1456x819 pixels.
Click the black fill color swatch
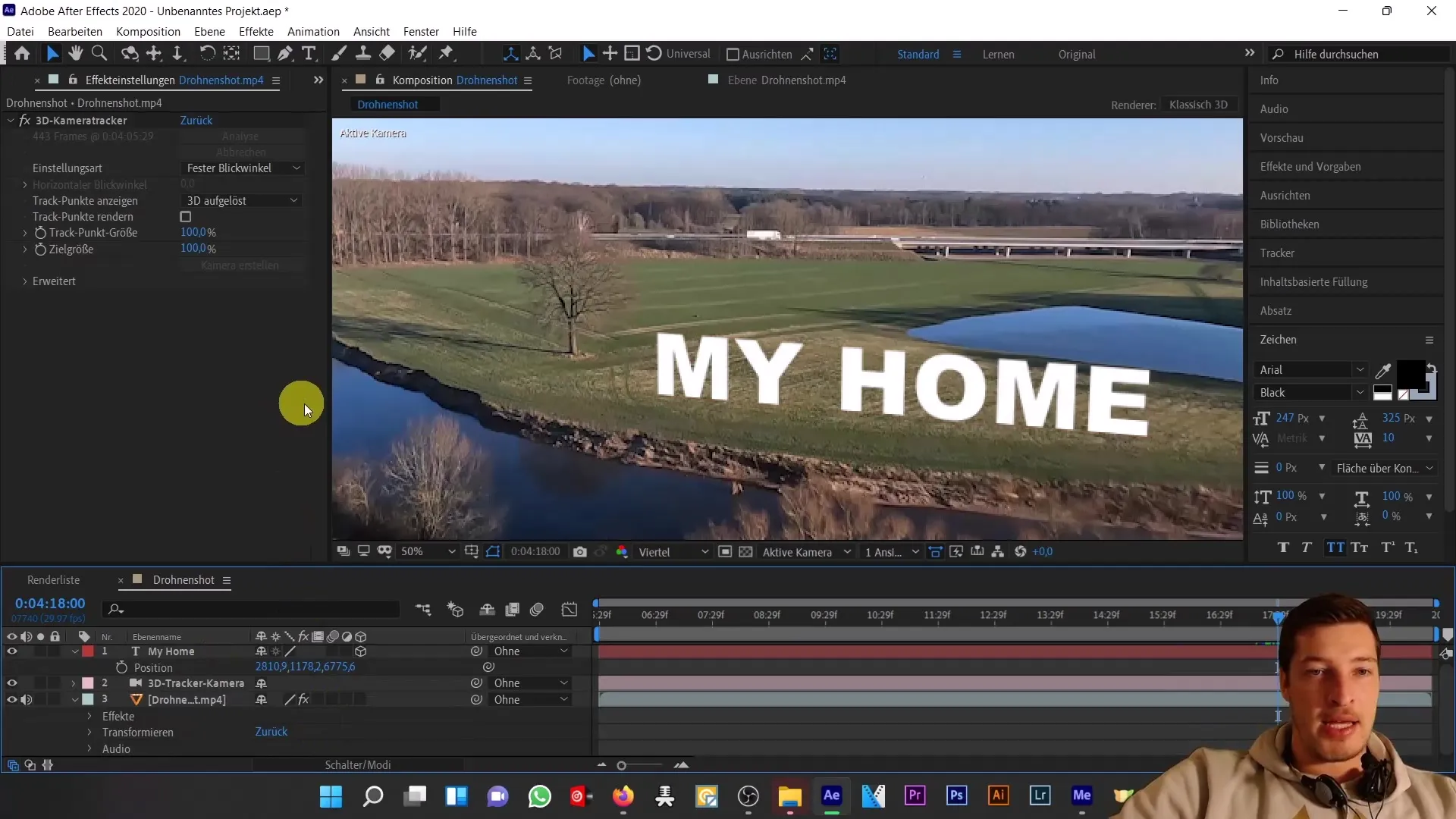pos(1410,375)
